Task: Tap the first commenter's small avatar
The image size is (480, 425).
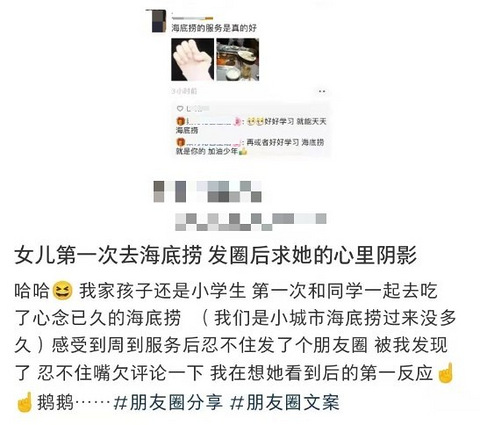Action: click(180, 121)
